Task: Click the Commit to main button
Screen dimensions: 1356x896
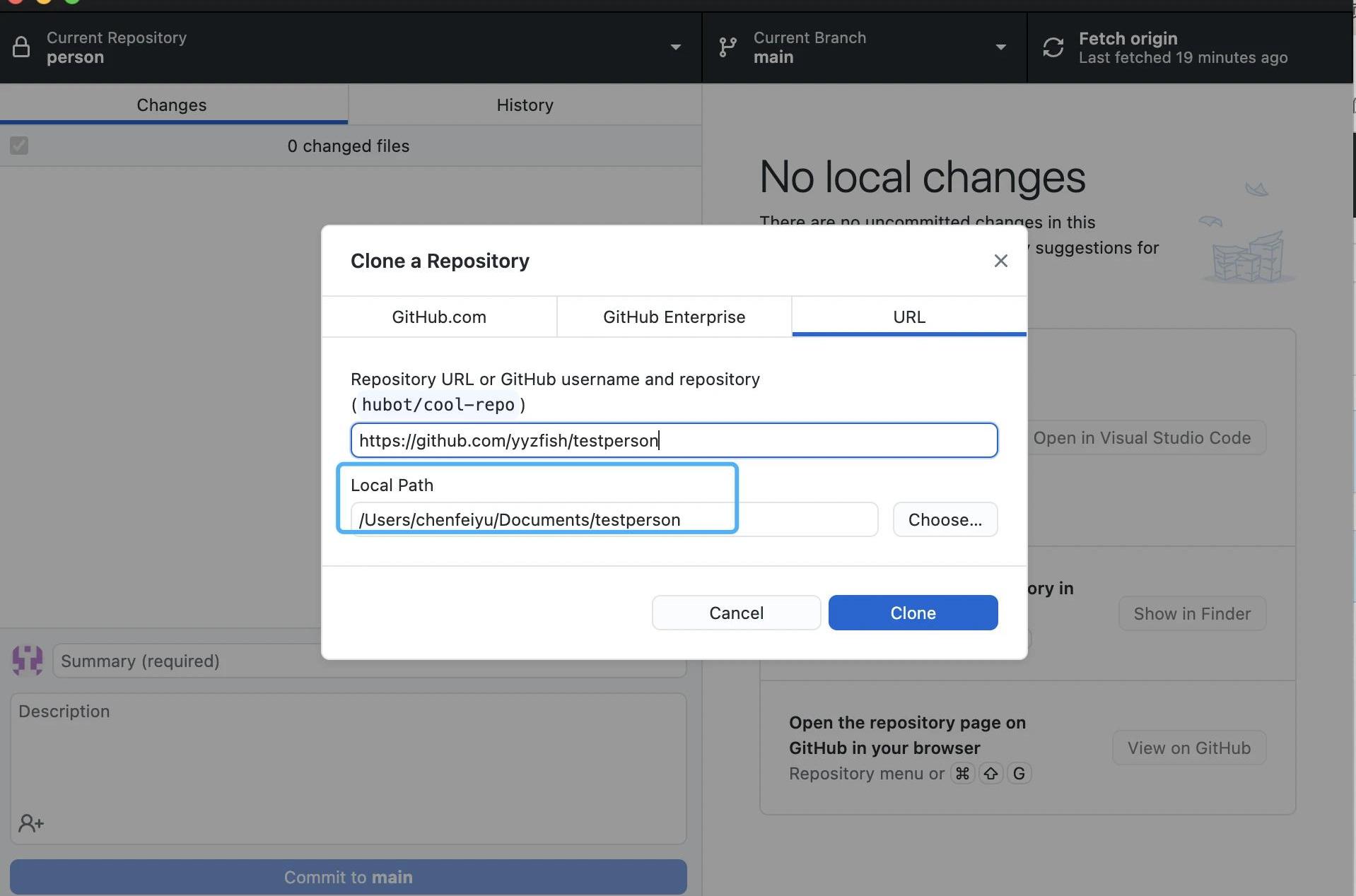Action: click(x=348, y=877)
